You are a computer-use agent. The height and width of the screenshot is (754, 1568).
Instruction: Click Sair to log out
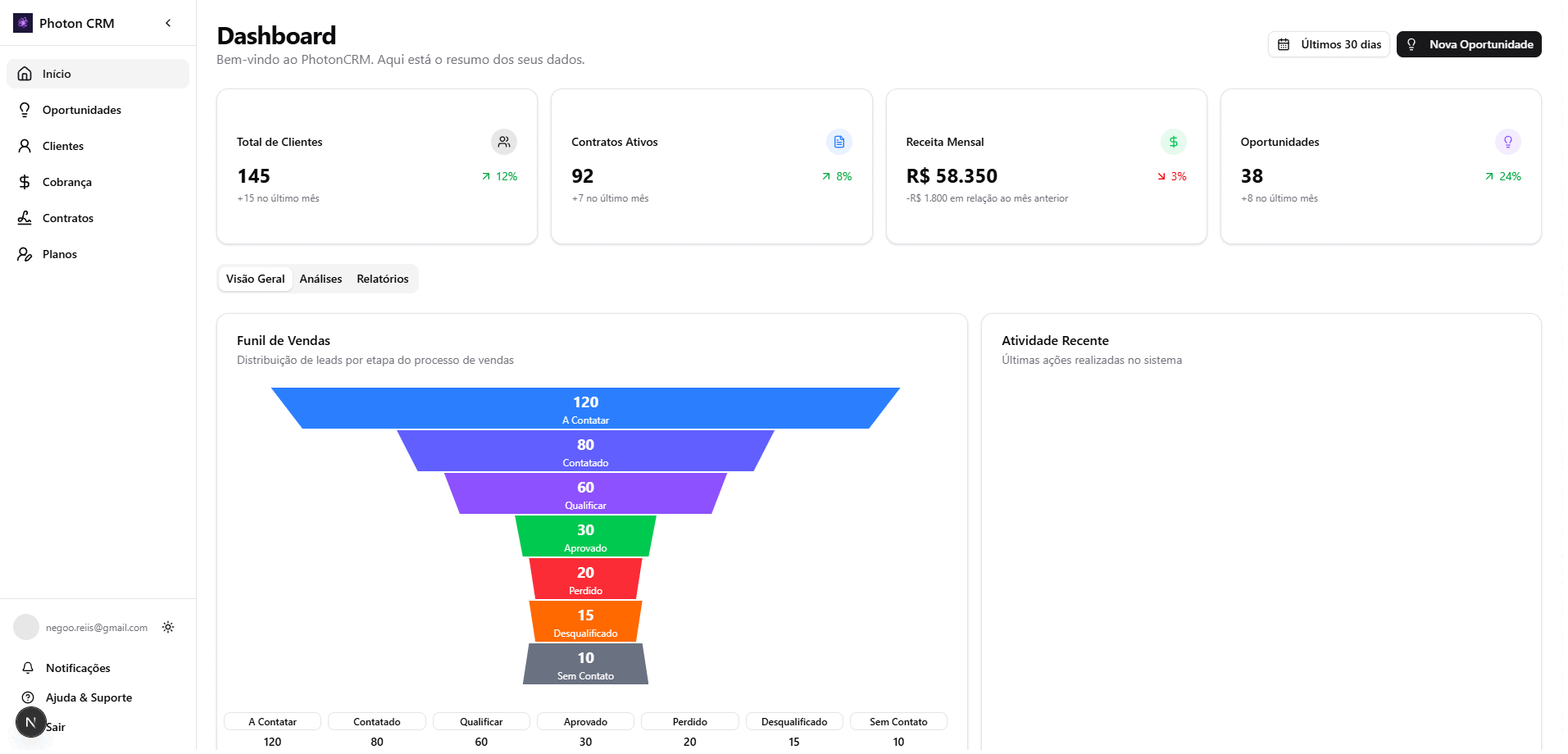point(56,727)
